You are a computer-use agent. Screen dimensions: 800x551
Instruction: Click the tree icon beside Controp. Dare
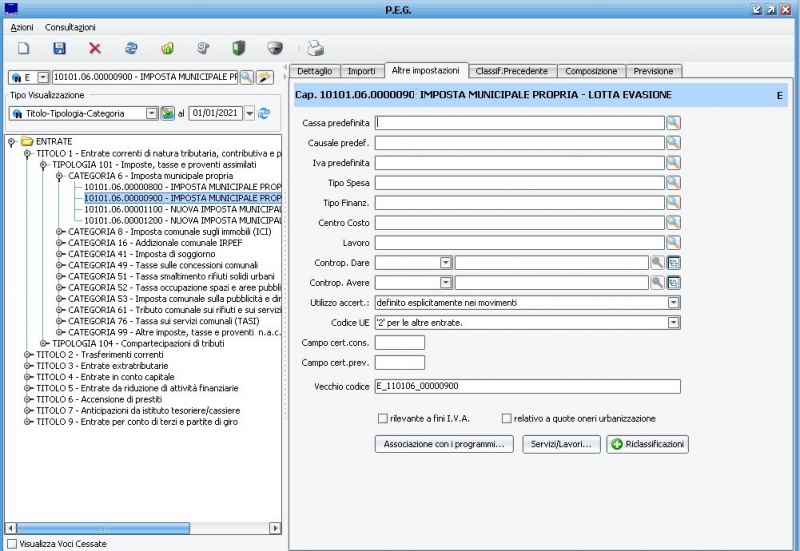674,263
